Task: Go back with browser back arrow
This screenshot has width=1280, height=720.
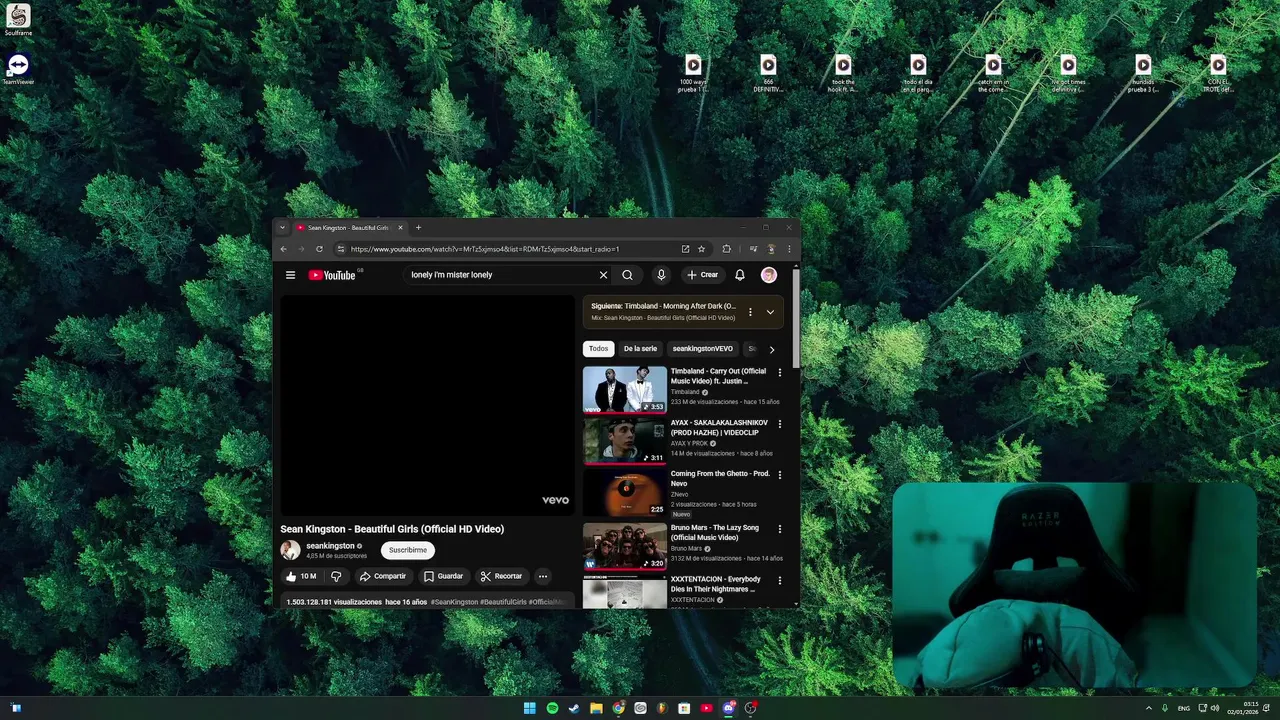Action: click(x=283, y=249)
